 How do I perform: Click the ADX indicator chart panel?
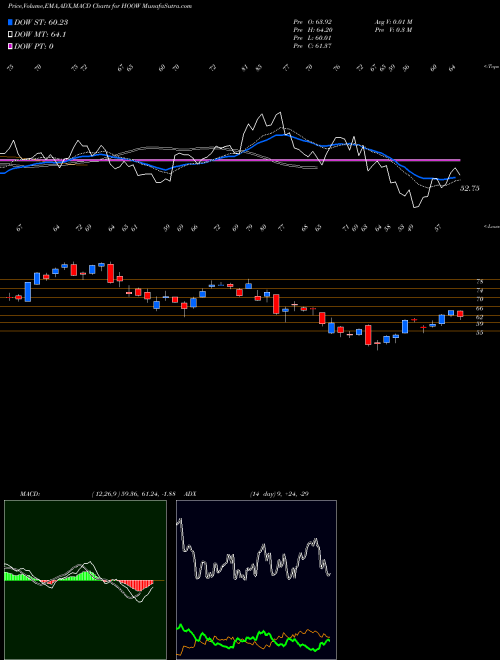point(256,580)
